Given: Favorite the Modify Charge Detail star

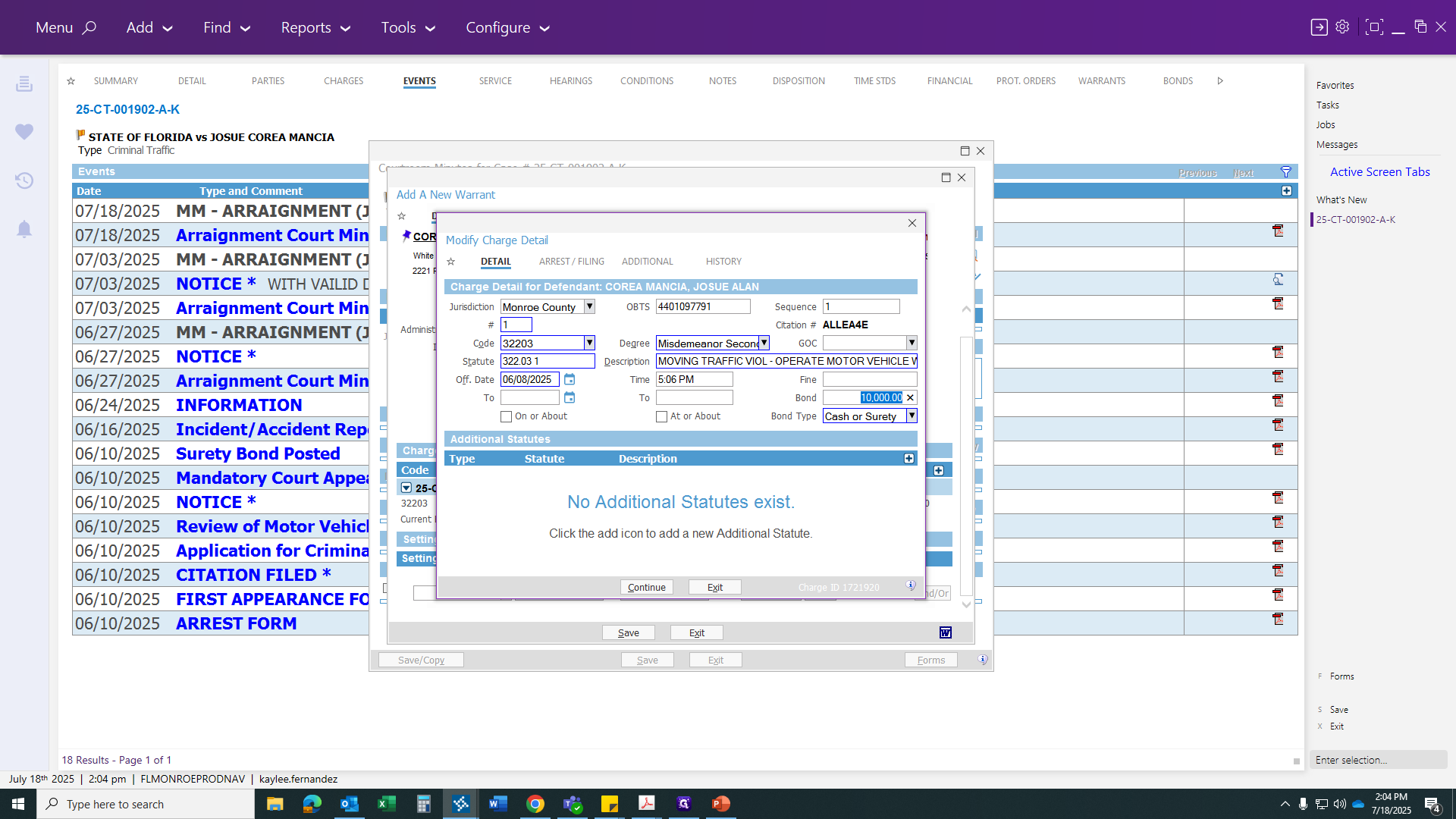Looking at the screenshot, I should pos(451,262).
